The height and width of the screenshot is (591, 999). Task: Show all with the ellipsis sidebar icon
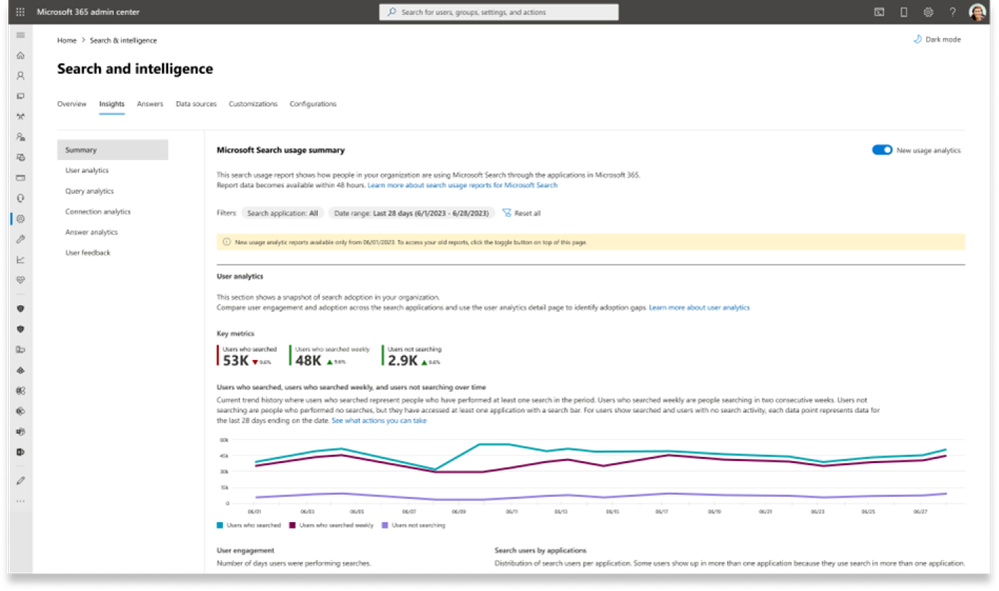tap(20, 501)
